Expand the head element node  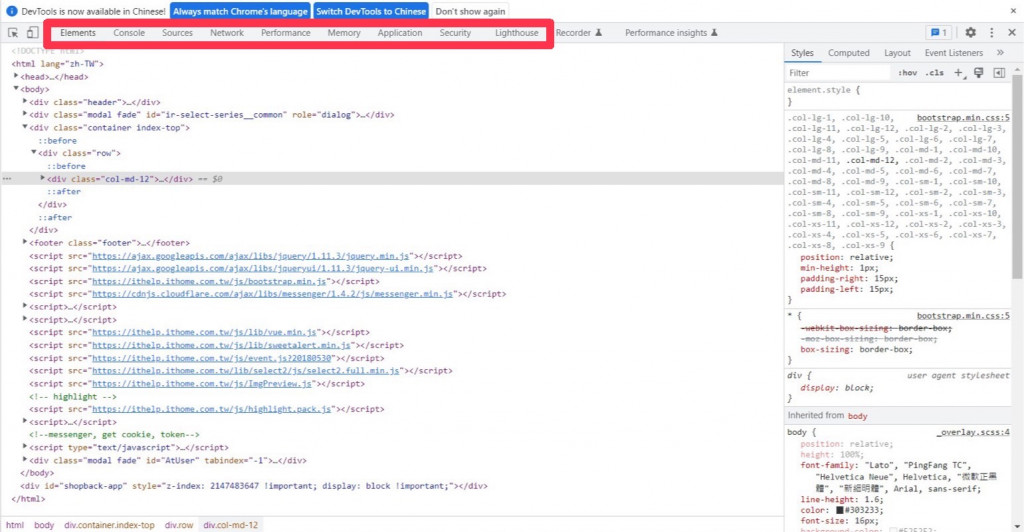16,76
